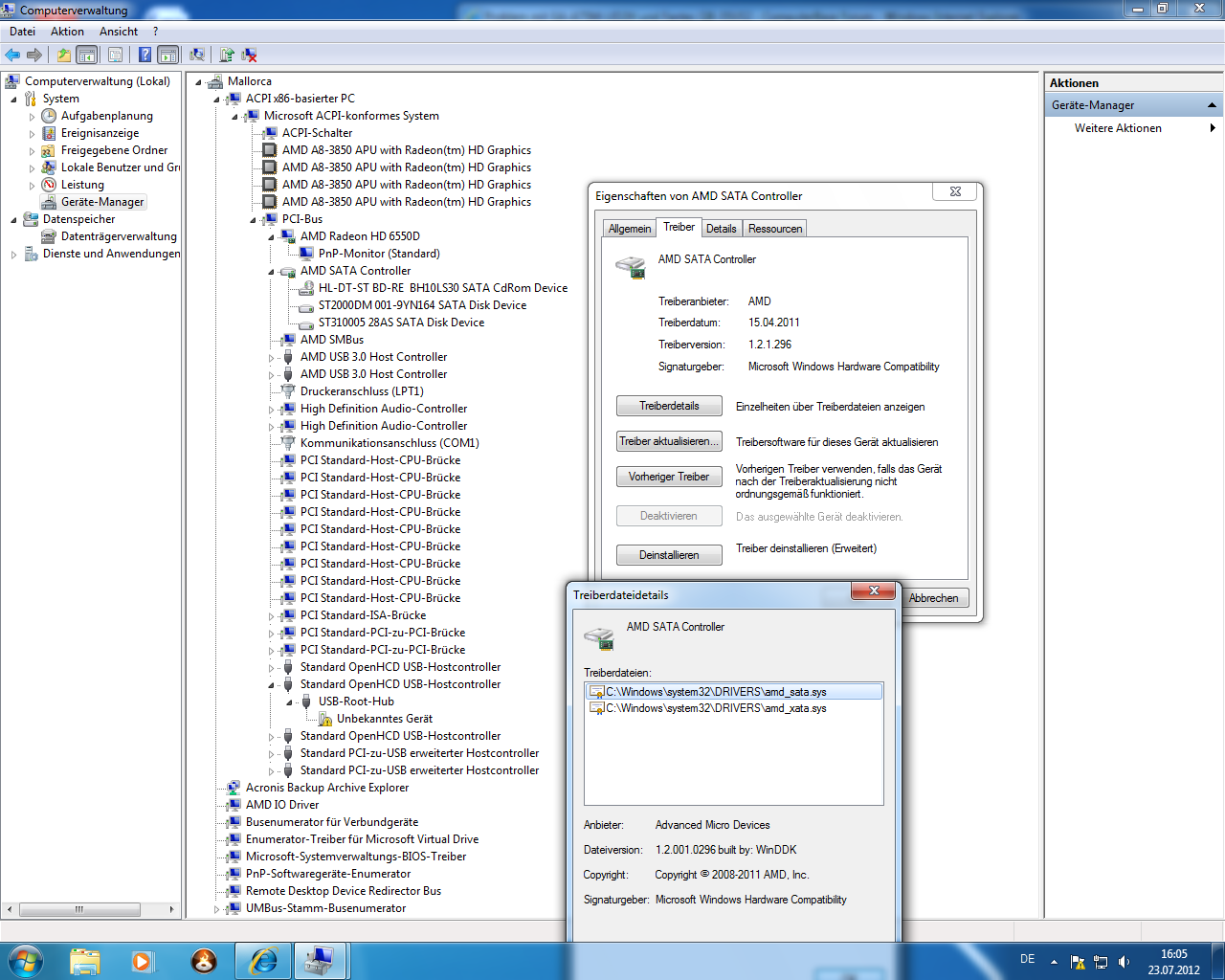Click Scan for hardware changes icon
Image resolution: width=1225 pixels, height=980 pixels.
[x=197, y=55]
